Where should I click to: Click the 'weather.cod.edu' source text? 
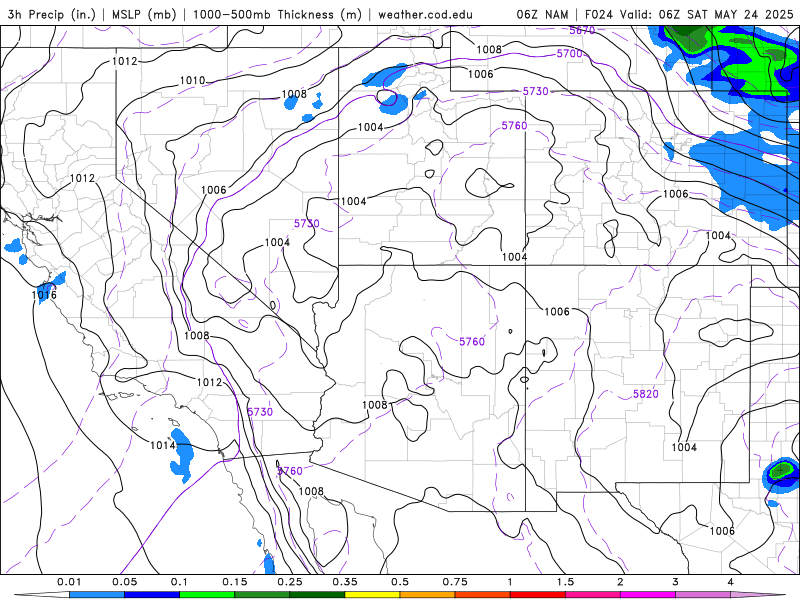tap(425, 14)
